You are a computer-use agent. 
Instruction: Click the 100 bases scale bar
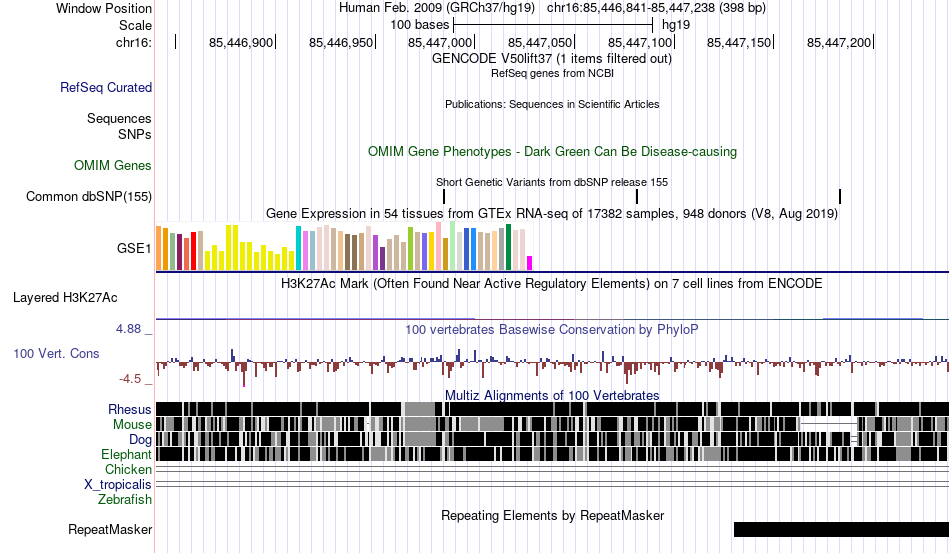coord(553,25)
